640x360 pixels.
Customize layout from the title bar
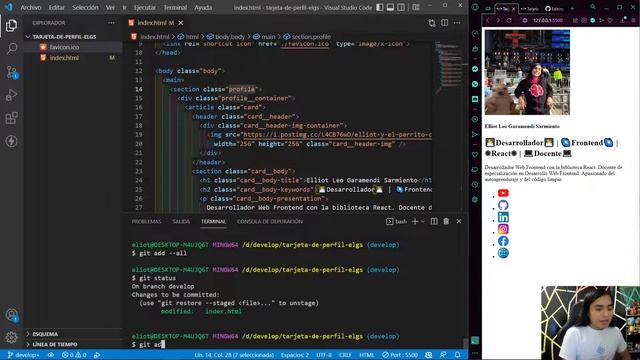(x=416, y=7)
